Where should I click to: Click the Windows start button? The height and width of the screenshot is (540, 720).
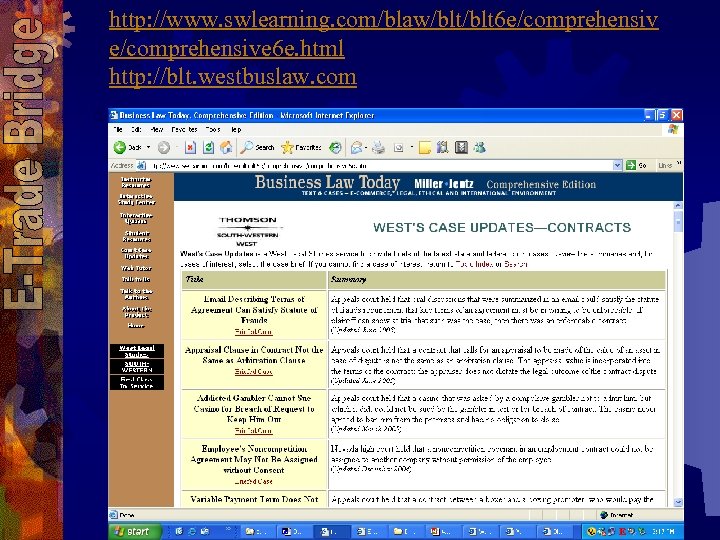pos(134,531)
